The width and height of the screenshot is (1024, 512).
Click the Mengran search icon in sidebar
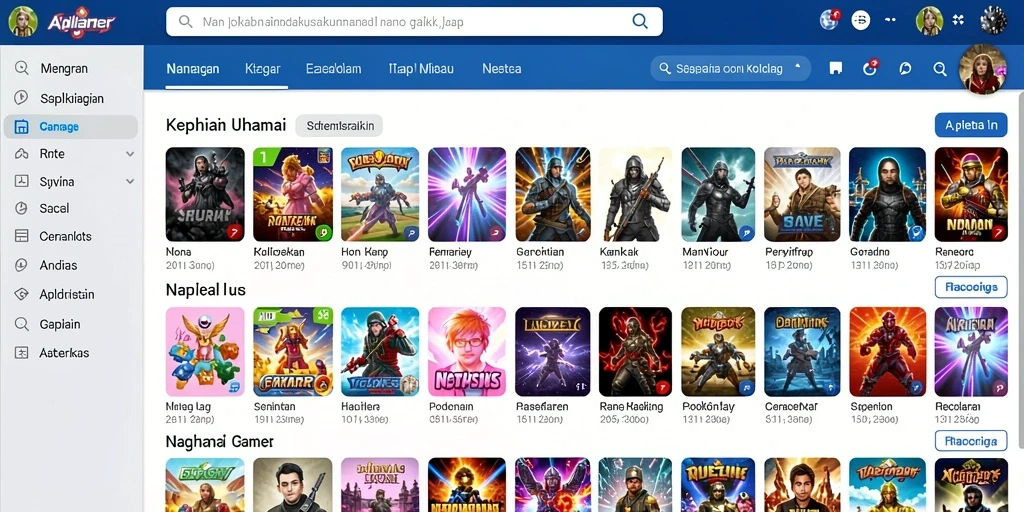point(22,68)
